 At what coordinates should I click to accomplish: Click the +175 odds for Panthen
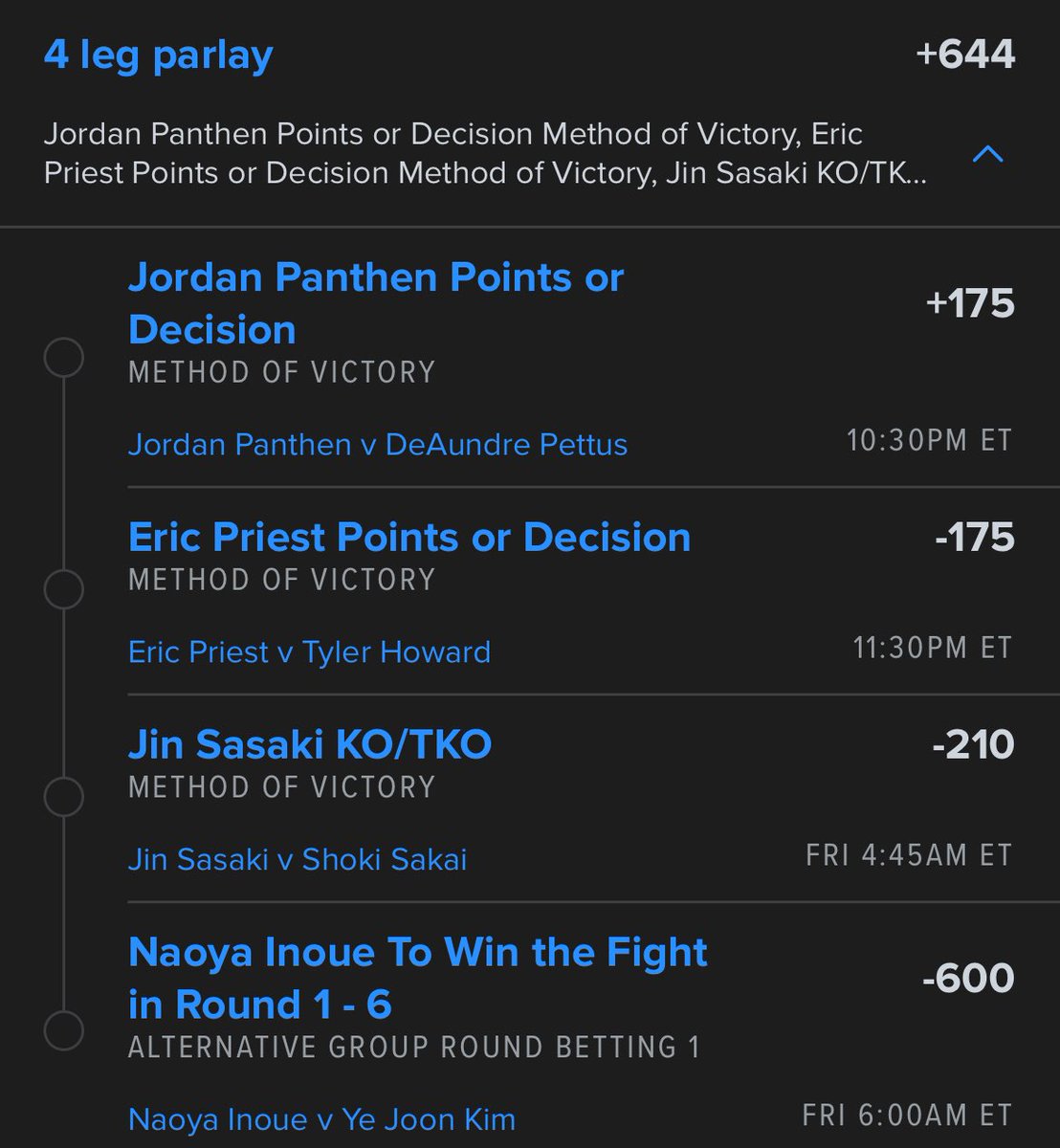tap(970, 303)
